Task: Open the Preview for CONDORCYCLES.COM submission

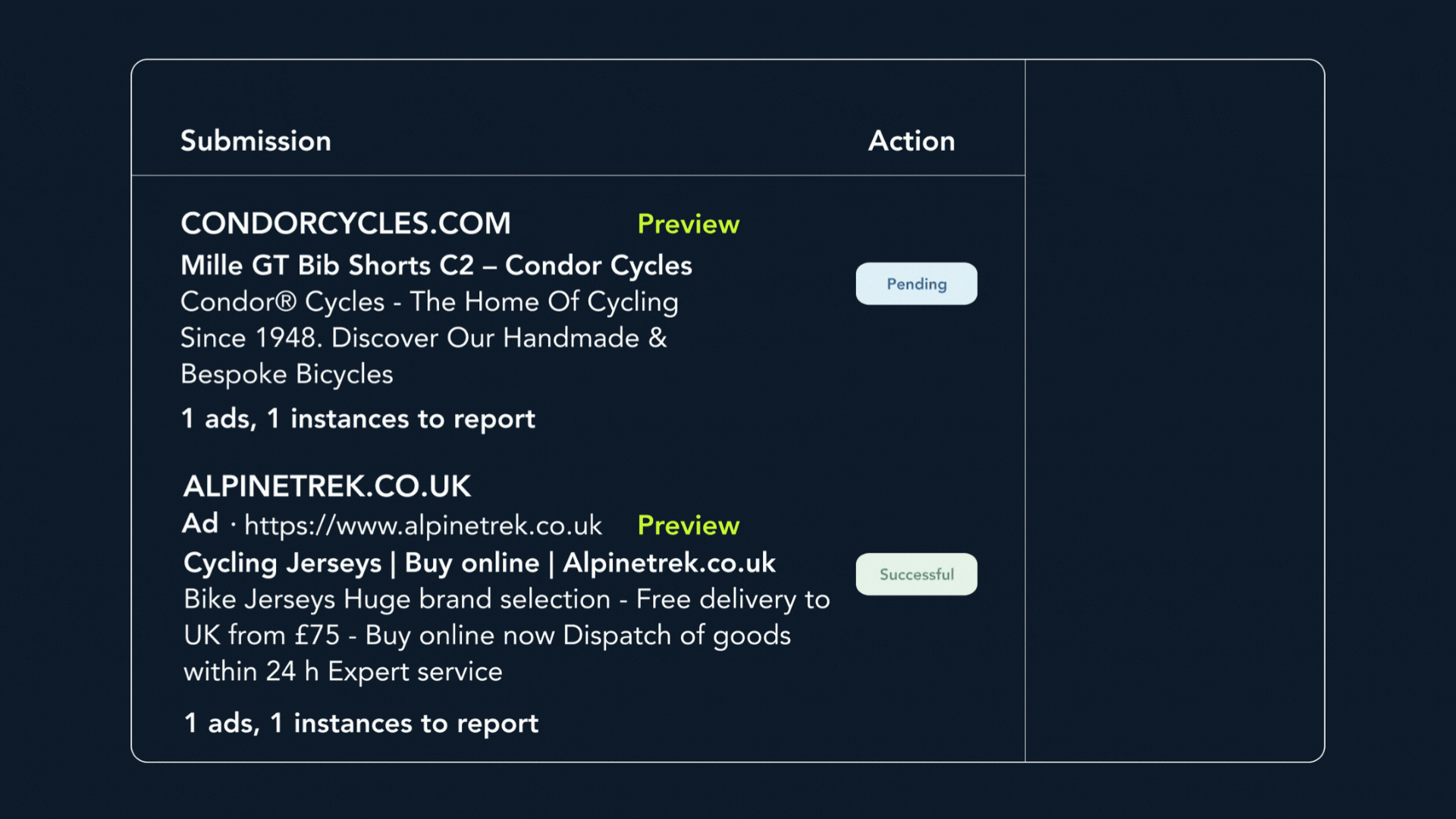Action: (688, 224)
